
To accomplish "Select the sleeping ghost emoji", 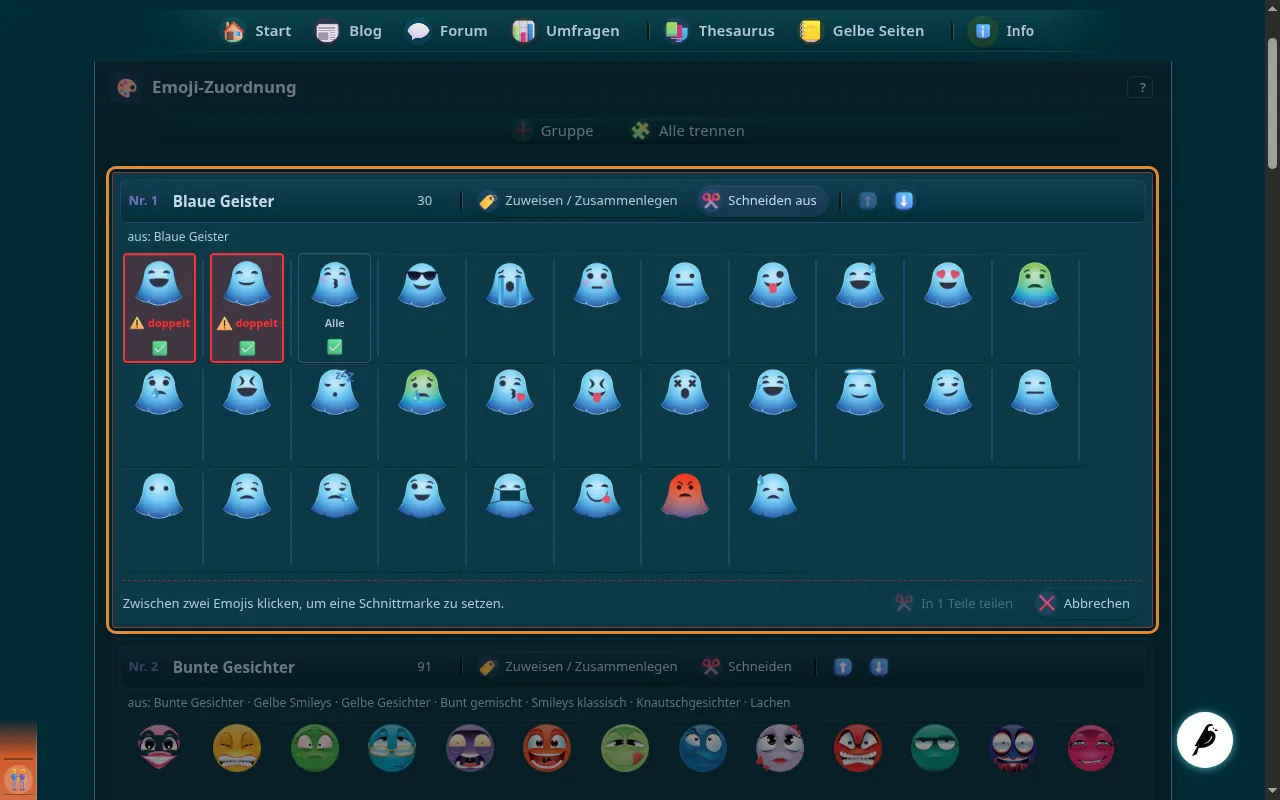I will [334, 391].
